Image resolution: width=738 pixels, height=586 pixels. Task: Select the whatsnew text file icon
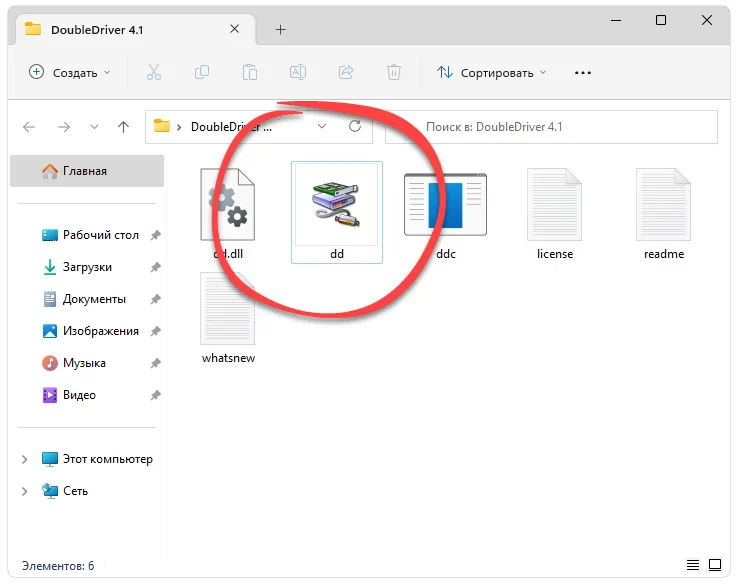pos(228,308)
